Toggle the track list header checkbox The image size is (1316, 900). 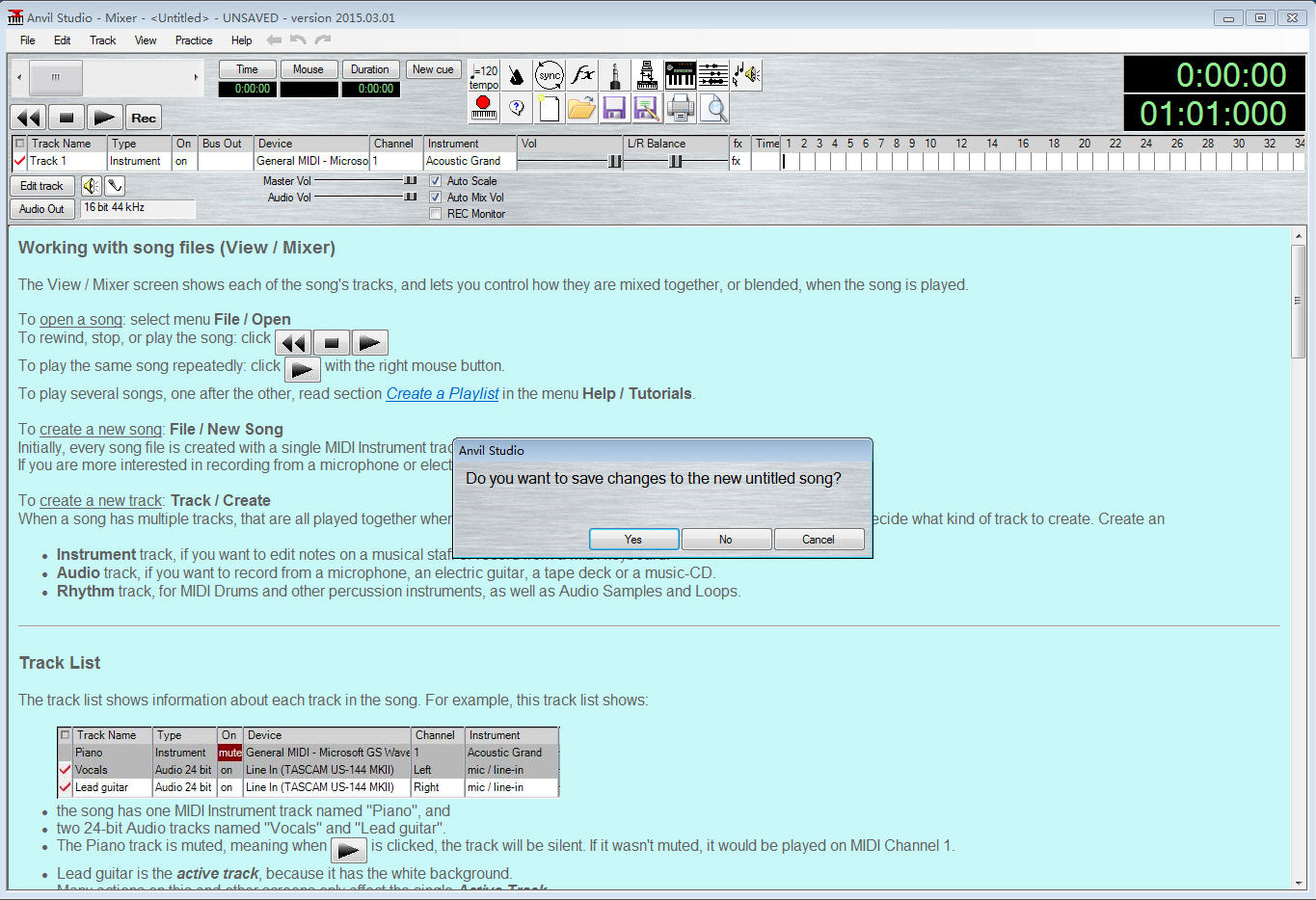[x=19, y=144]
